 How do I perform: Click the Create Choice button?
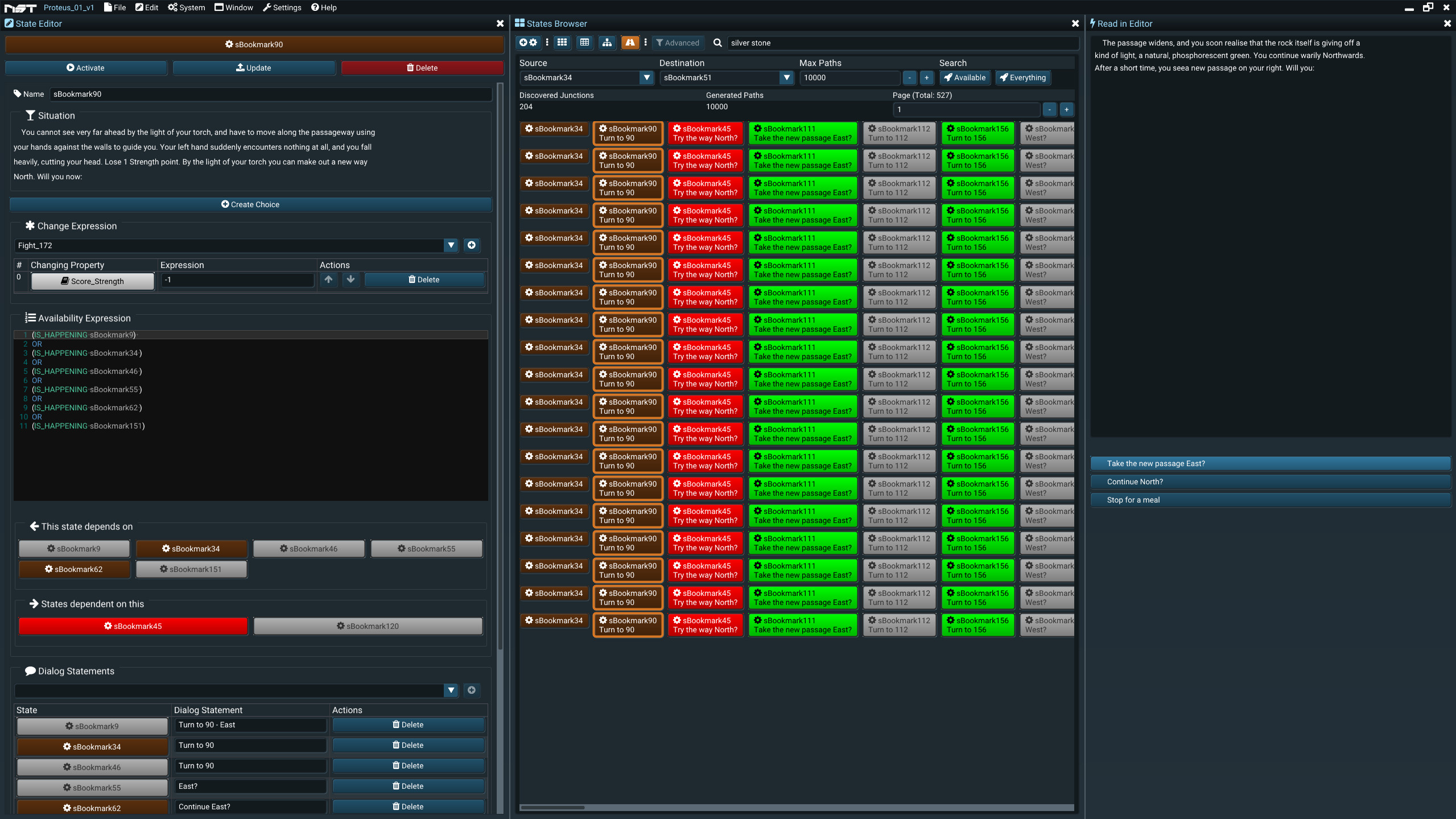click(250, 204)
